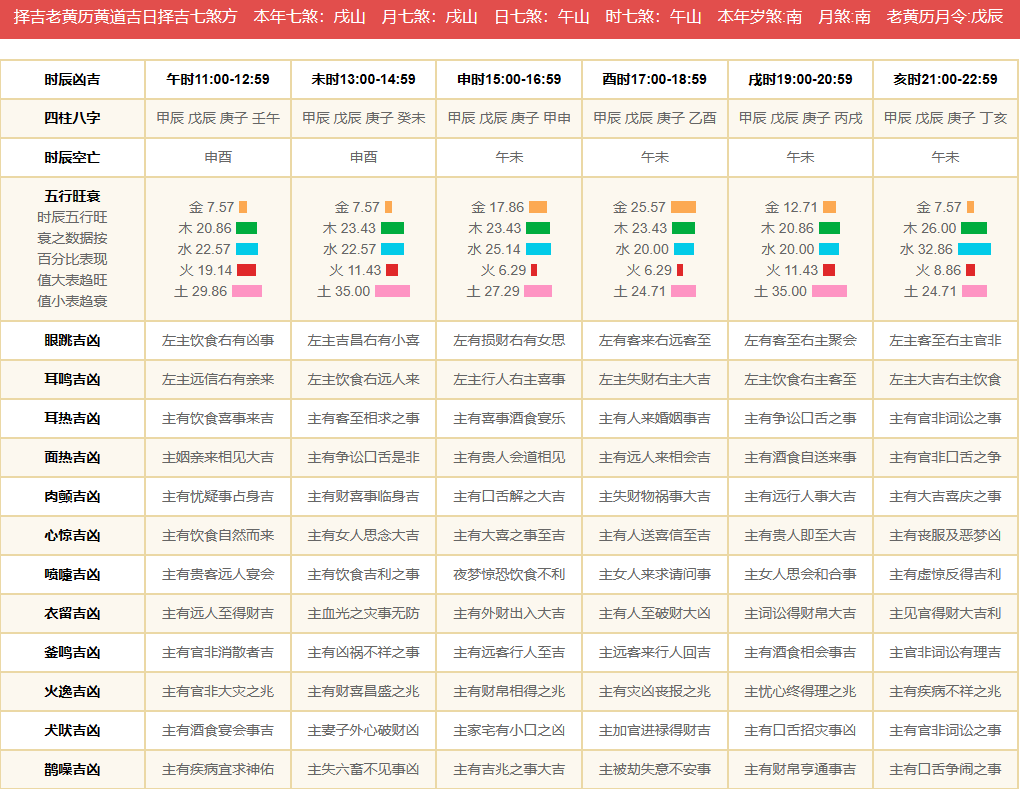Click the cell 主远客来行人回吉
The height and width of the screenshot is (789, 1020).
tap(654, 652)
